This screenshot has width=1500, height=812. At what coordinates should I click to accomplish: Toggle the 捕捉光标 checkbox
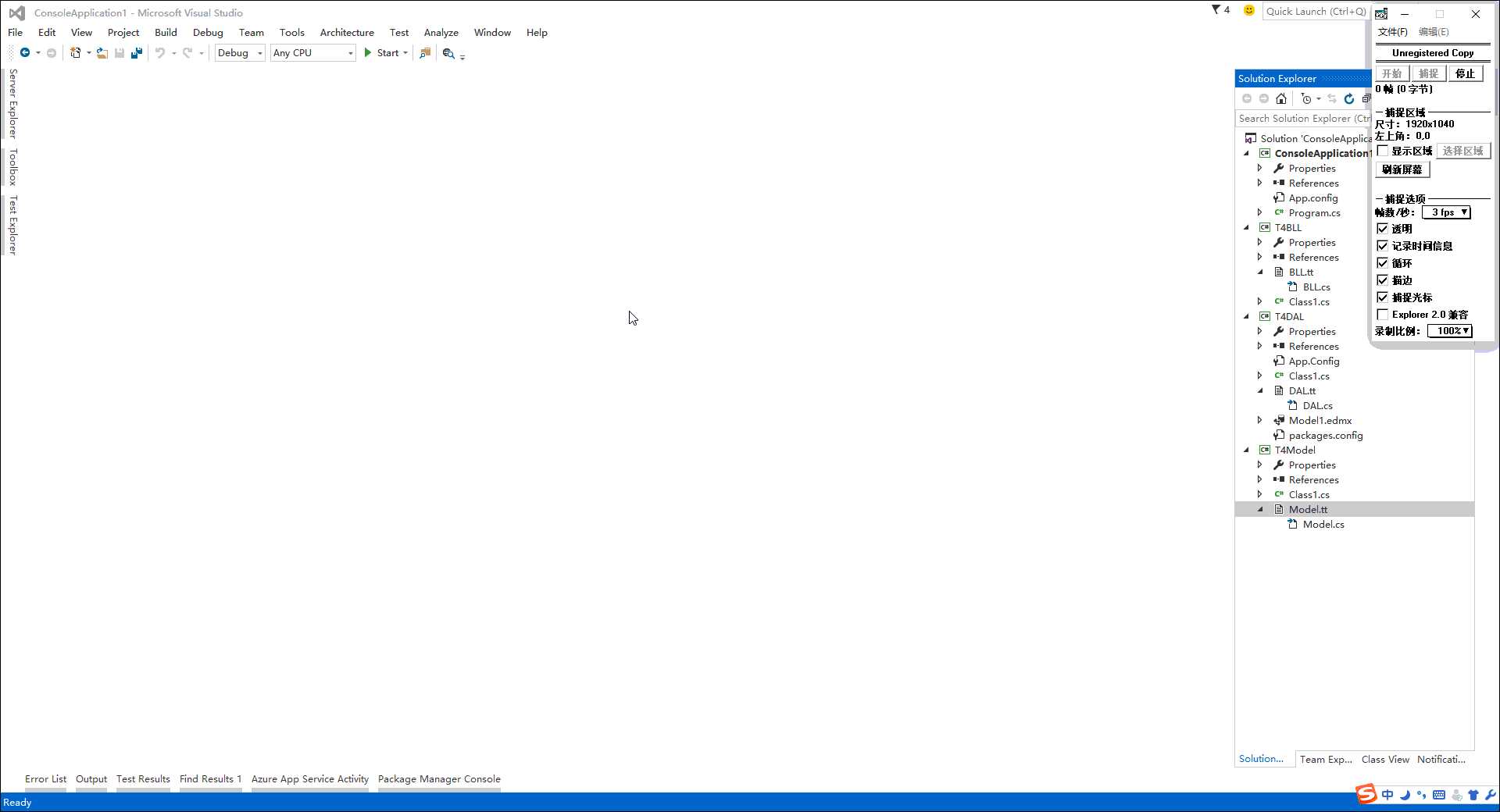[x=1383, y=297]
